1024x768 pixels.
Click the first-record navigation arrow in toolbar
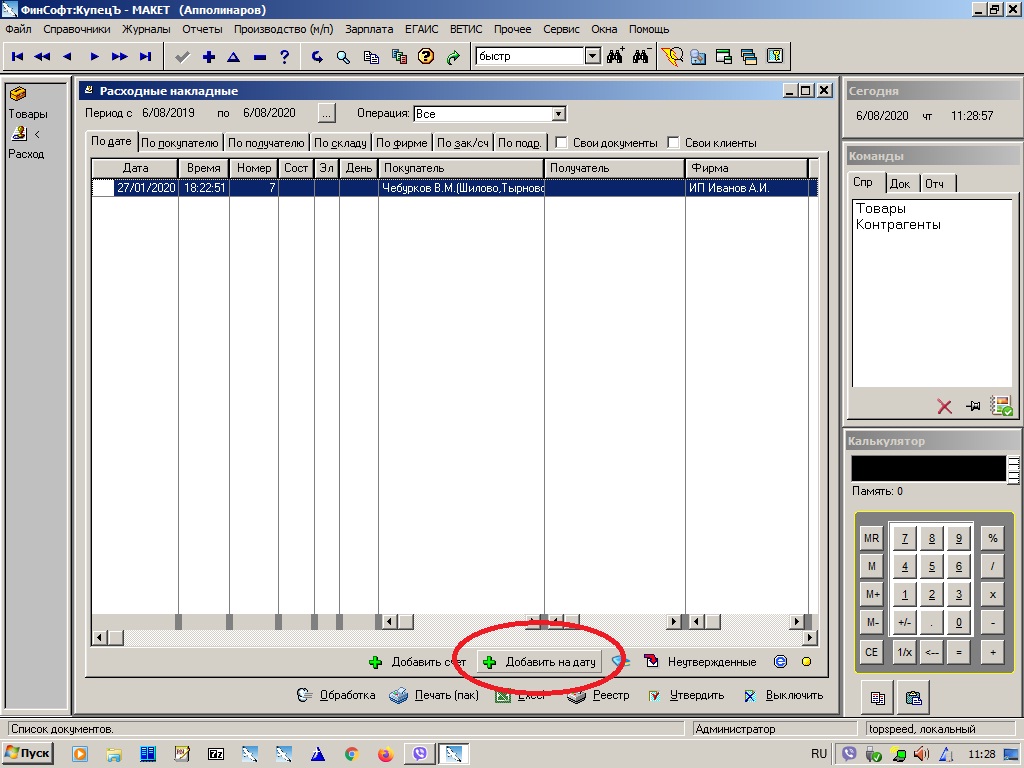(18, 57)
